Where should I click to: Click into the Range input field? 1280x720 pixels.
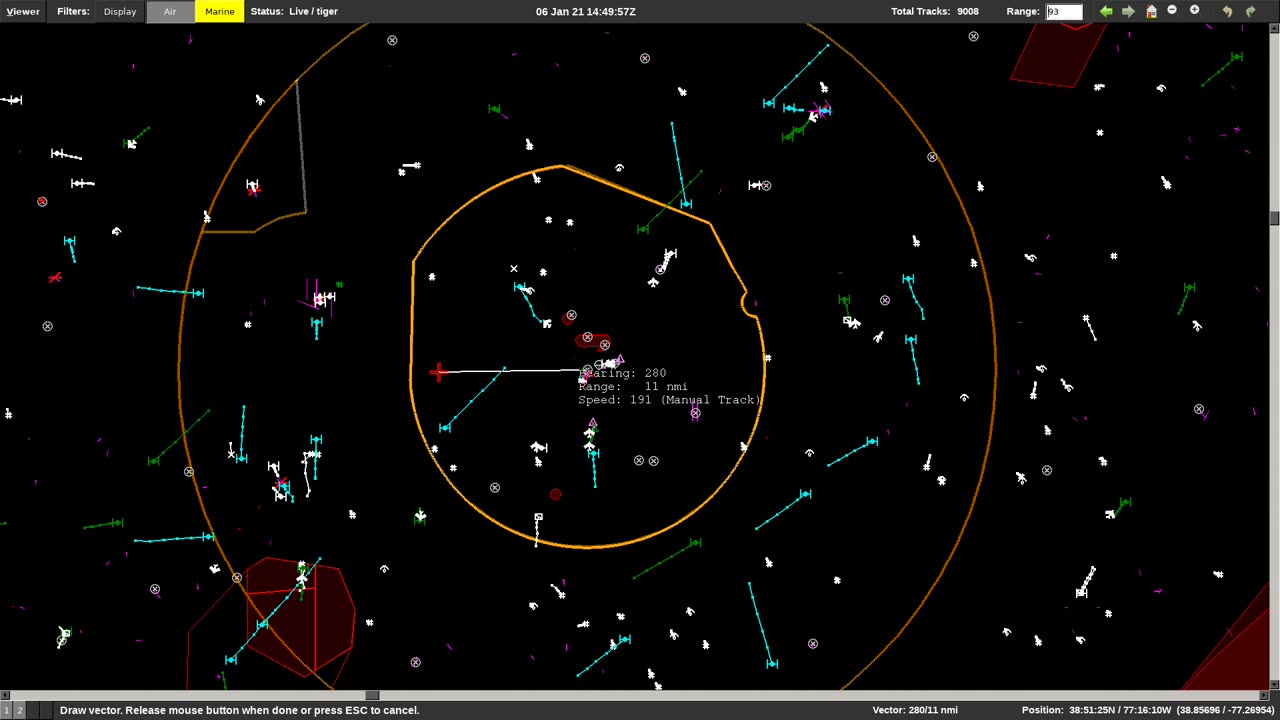[1064, 12]
